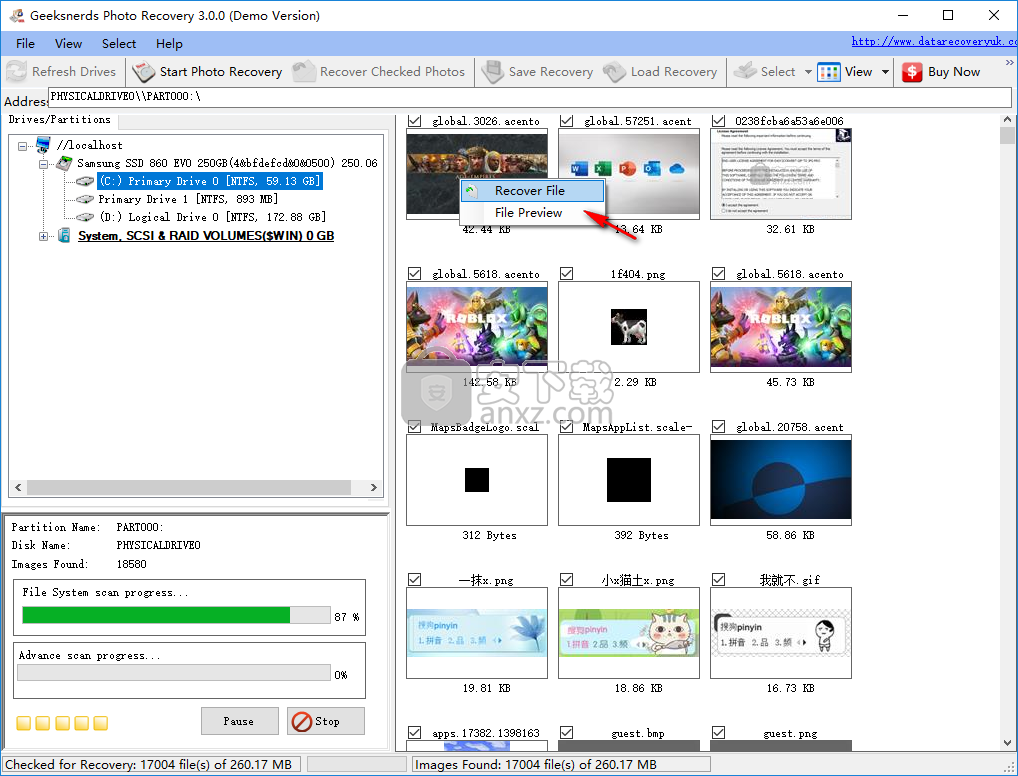
Task: Open the Help menu
Action: (x=169, y=44)
